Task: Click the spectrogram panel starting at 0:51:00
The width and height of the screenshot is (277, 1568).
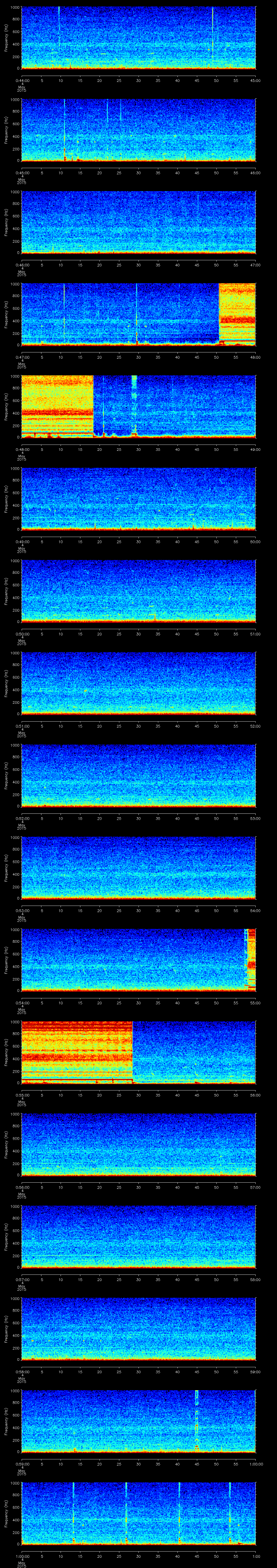Action: 139,683
